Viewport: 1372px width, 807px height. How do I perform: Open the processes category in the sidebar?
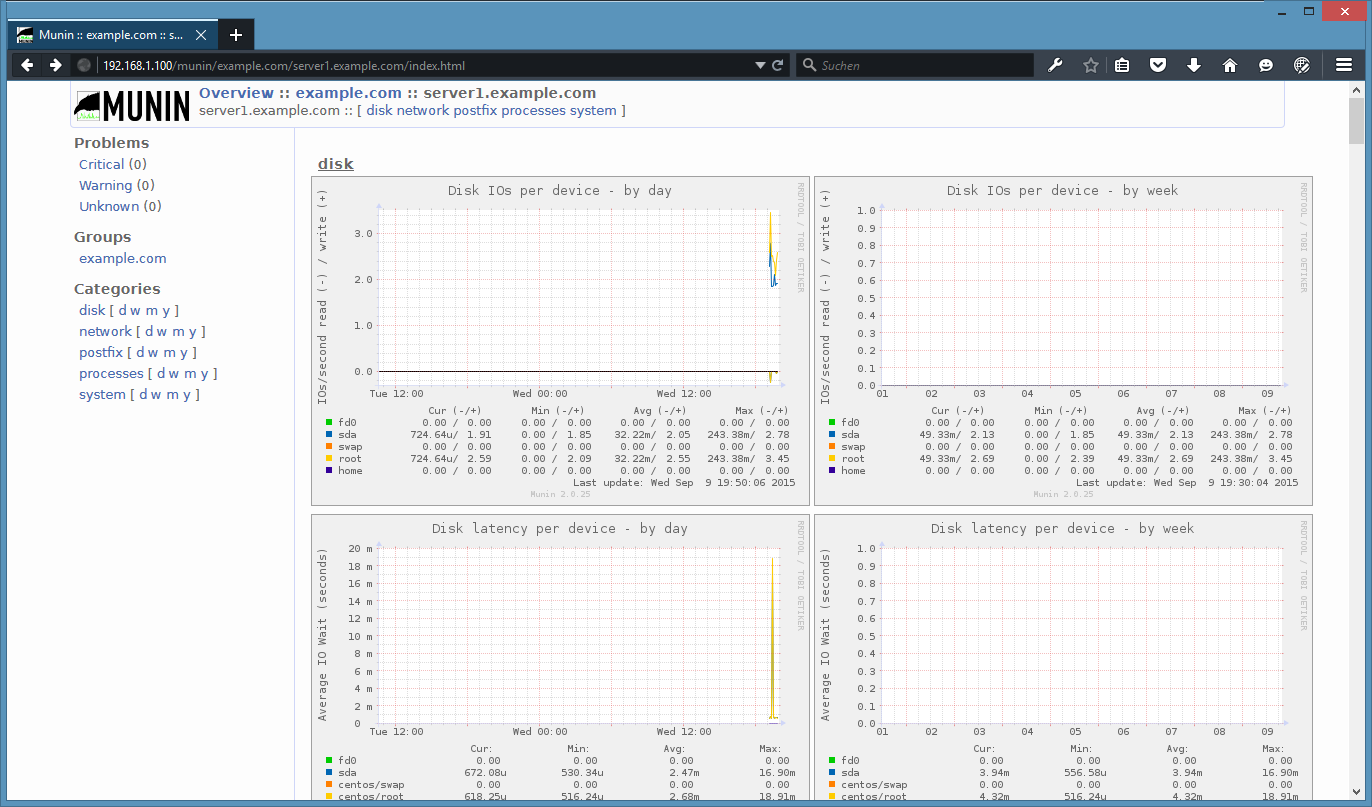[x=111, y=374]
